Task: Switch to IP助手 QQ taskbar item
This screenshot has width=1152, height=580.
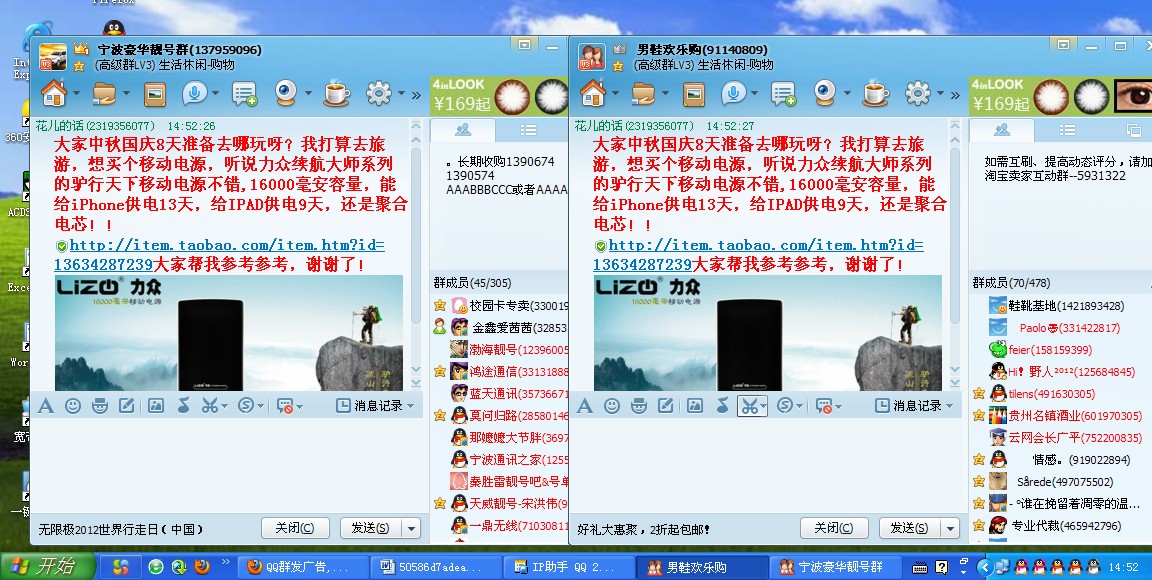Action: (x=570, y=567)
